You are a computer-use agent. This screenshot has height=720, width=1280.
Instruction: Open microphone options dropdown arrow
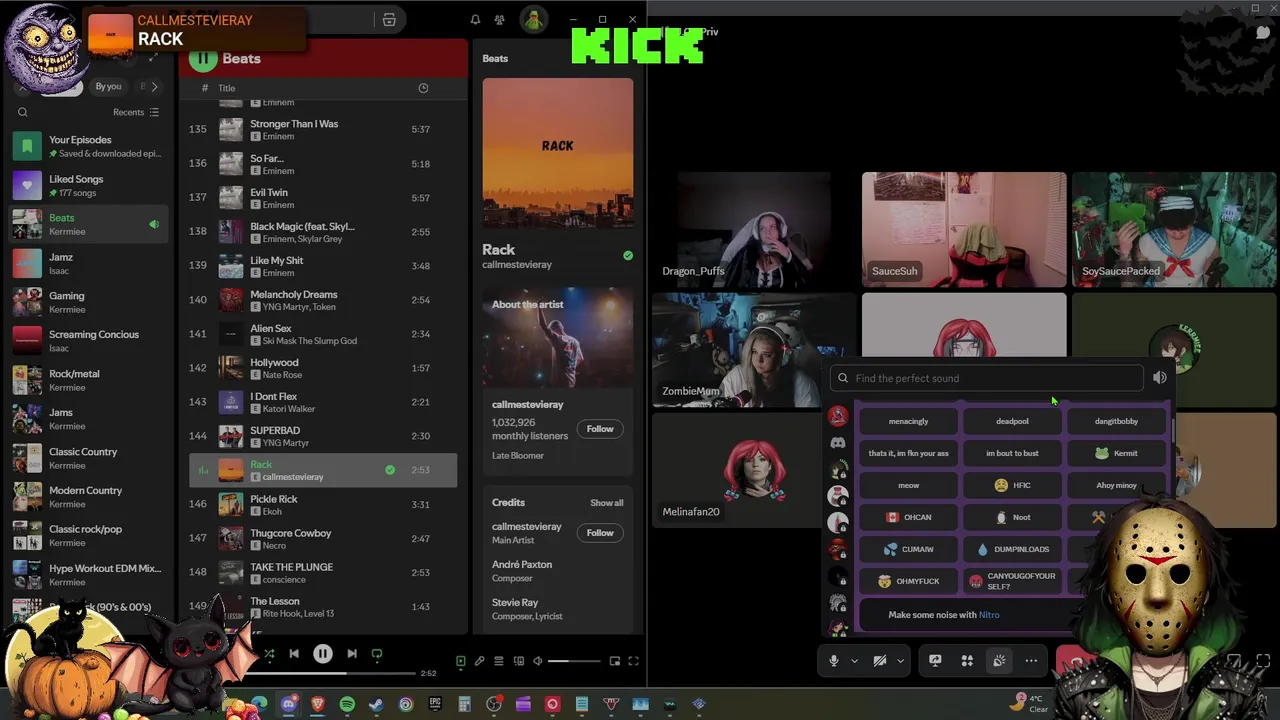pyautogui.click(x=854, y=660)
